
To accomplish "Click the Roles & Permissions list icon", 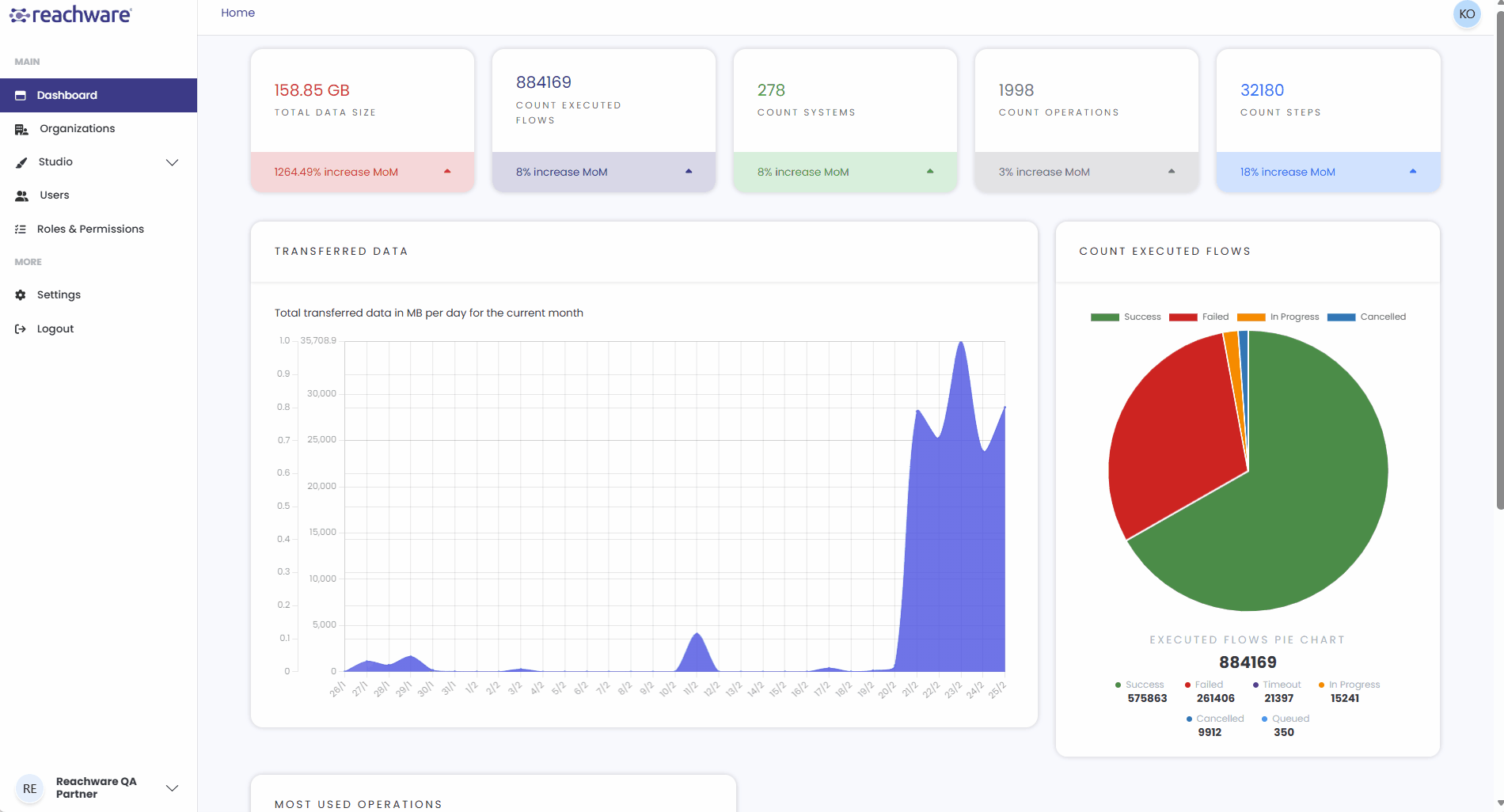I will click(21, 230).
